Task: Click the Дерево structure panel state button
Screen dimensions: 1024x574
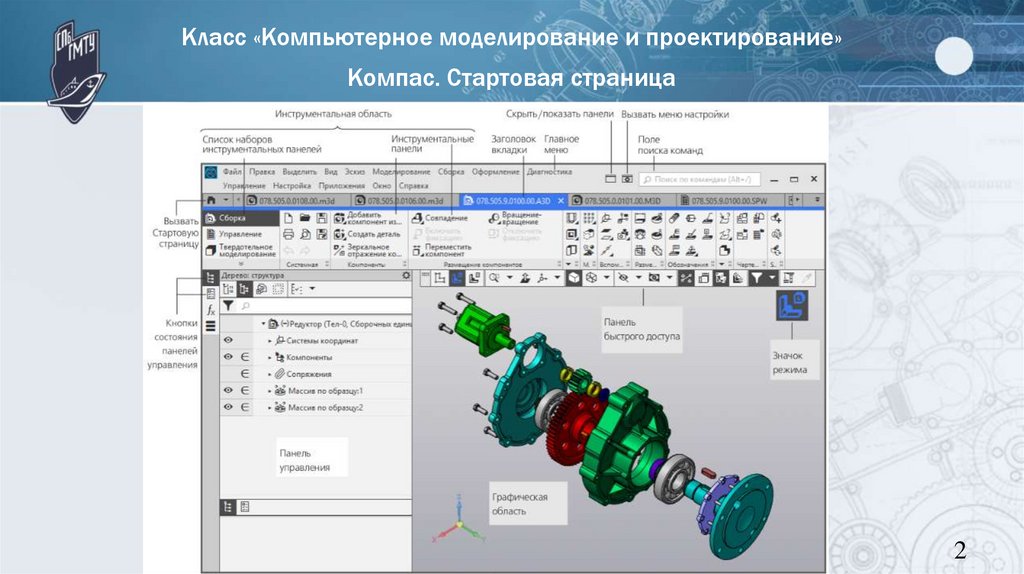Action: (210, 278)
